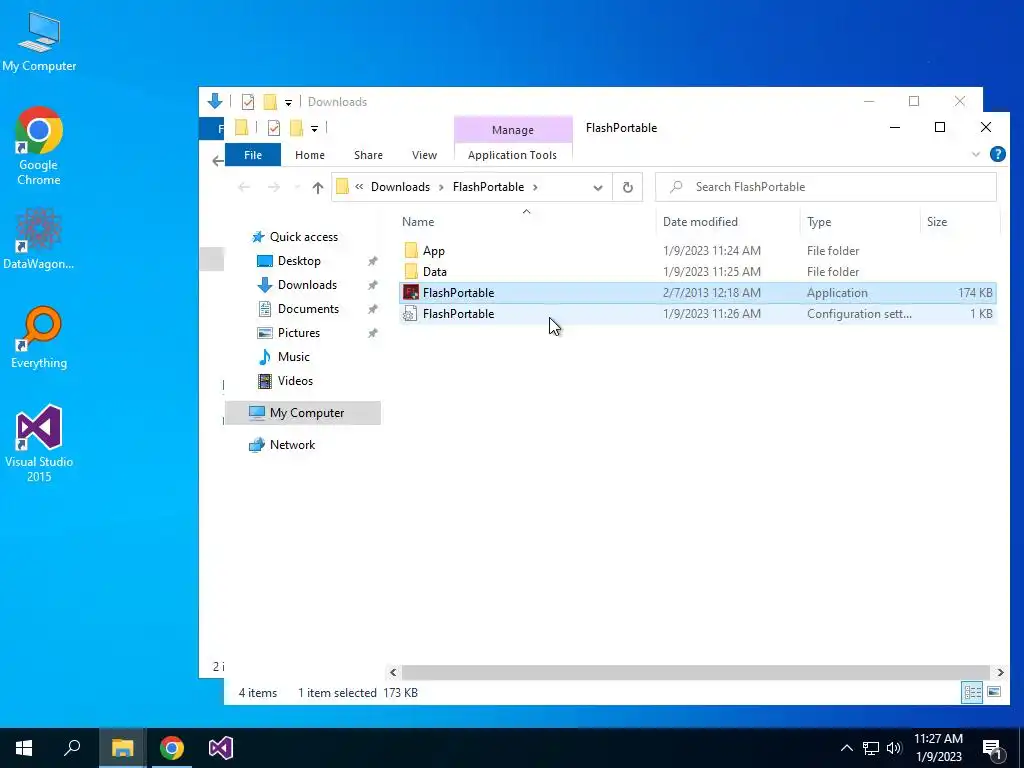1024x768 pixels.
Task: Click the Search FlashPortable field
Action: coord(825,187)
